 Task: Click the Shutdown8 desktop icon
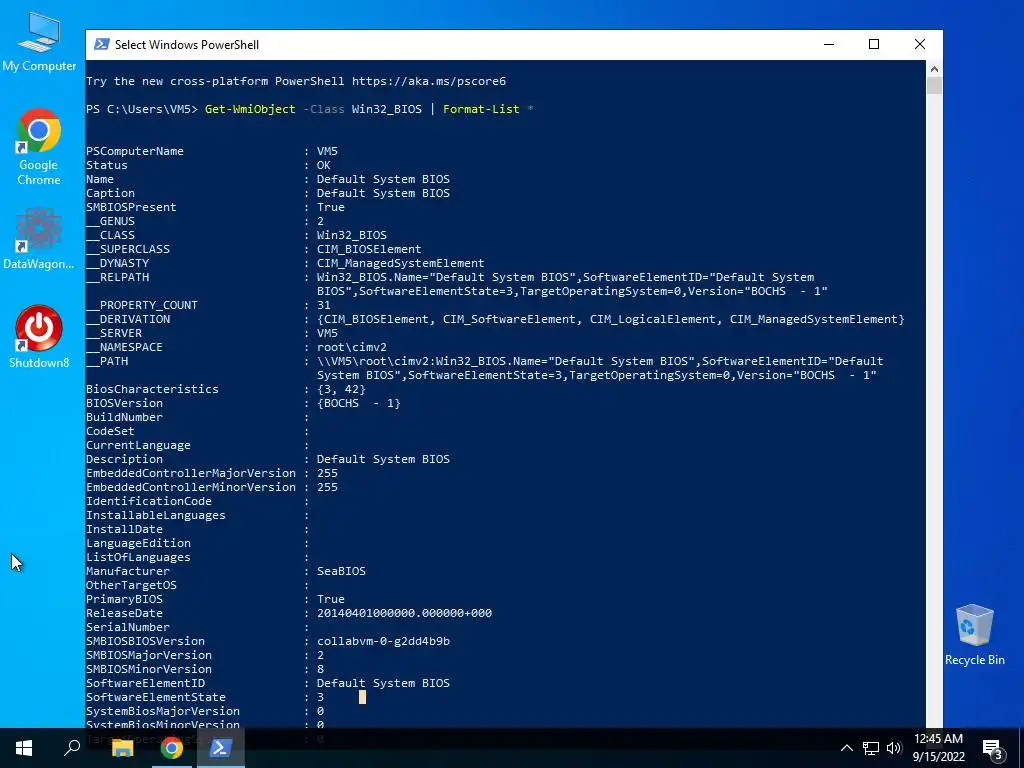tap(39, 337)
